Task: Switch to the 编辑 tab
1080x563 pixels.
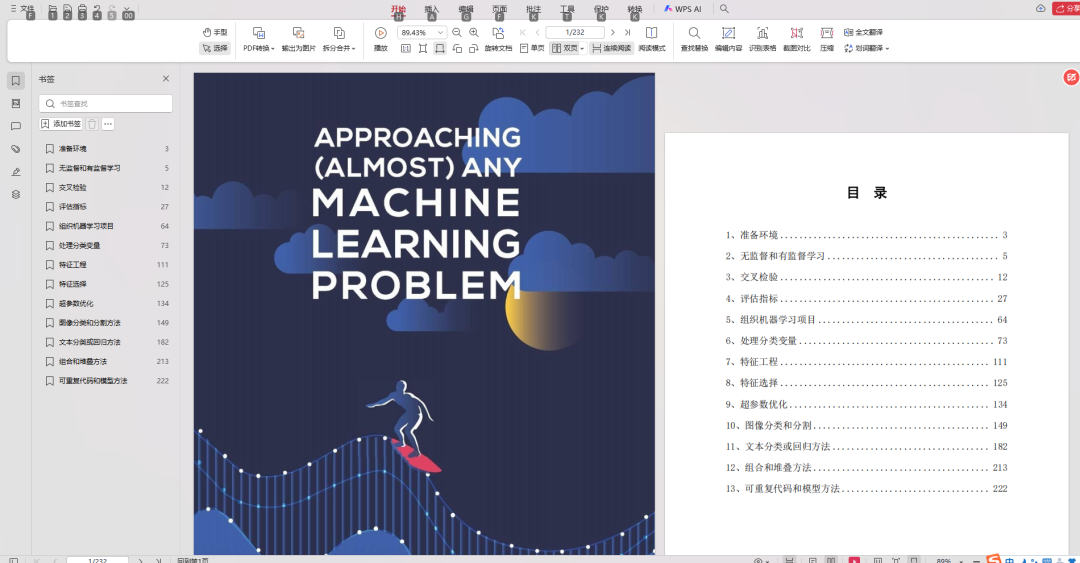Action: pyautogui.click(x=466, y=9)
